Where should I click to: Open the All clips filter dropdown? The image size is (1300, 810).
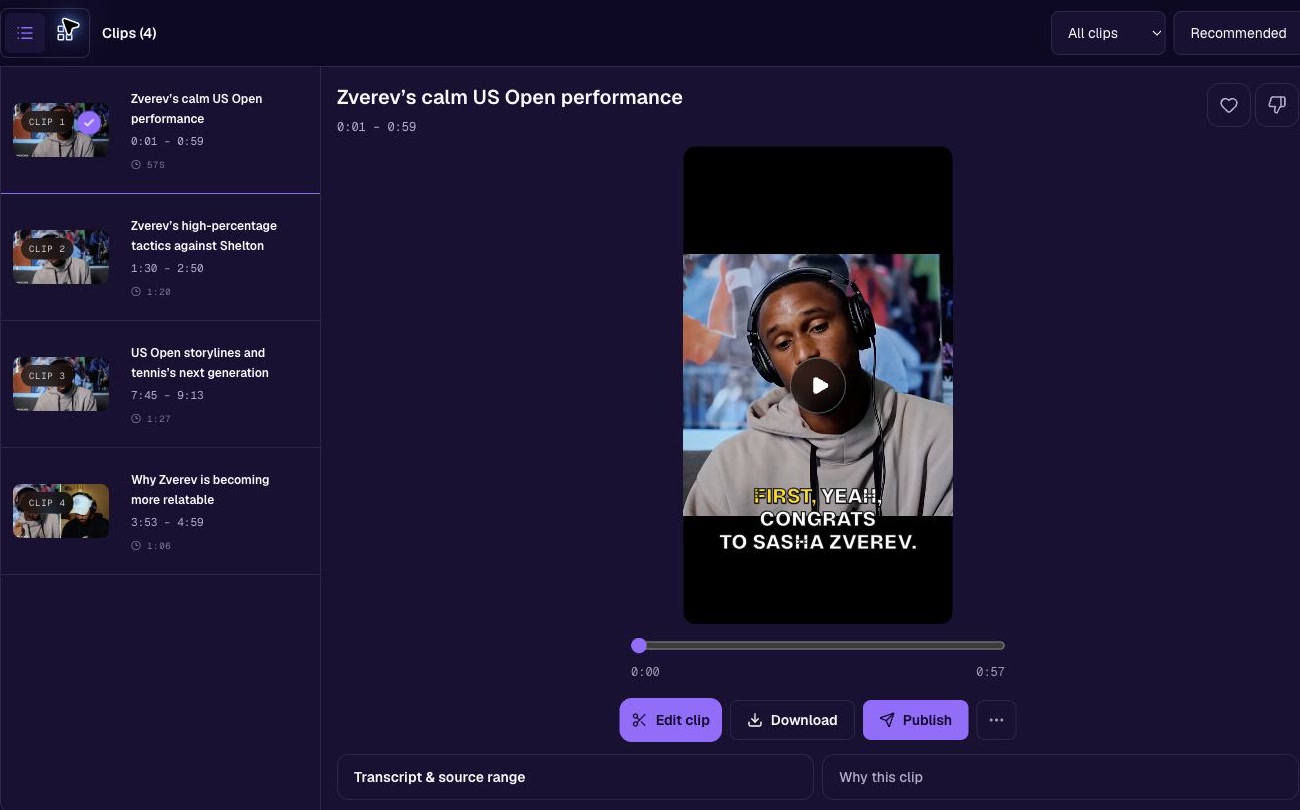(x=1108, y=33)
